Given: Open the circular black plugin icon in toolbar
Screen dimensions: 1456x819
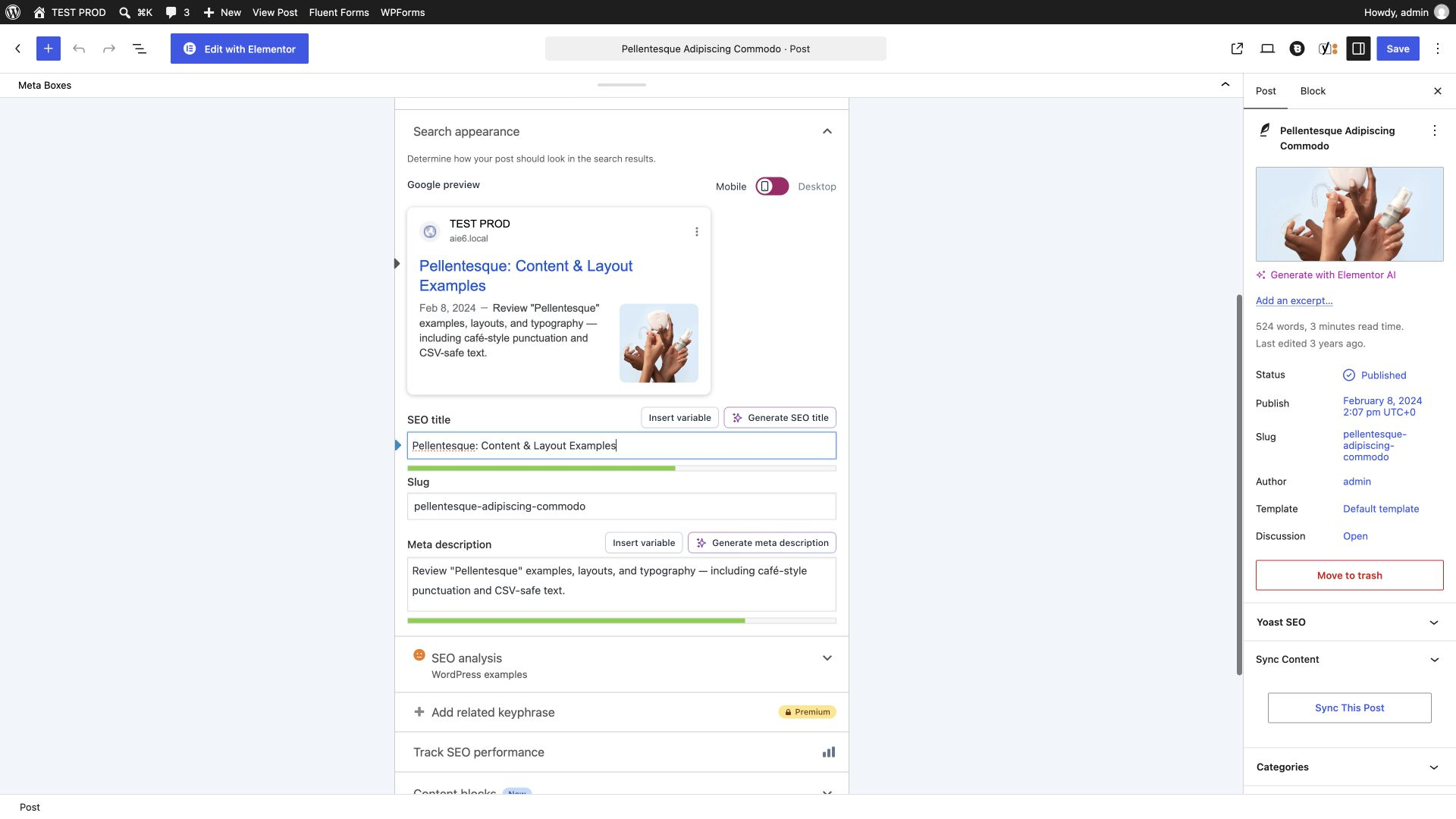Looking at the screenshot, I should [x=1297, y=49].
